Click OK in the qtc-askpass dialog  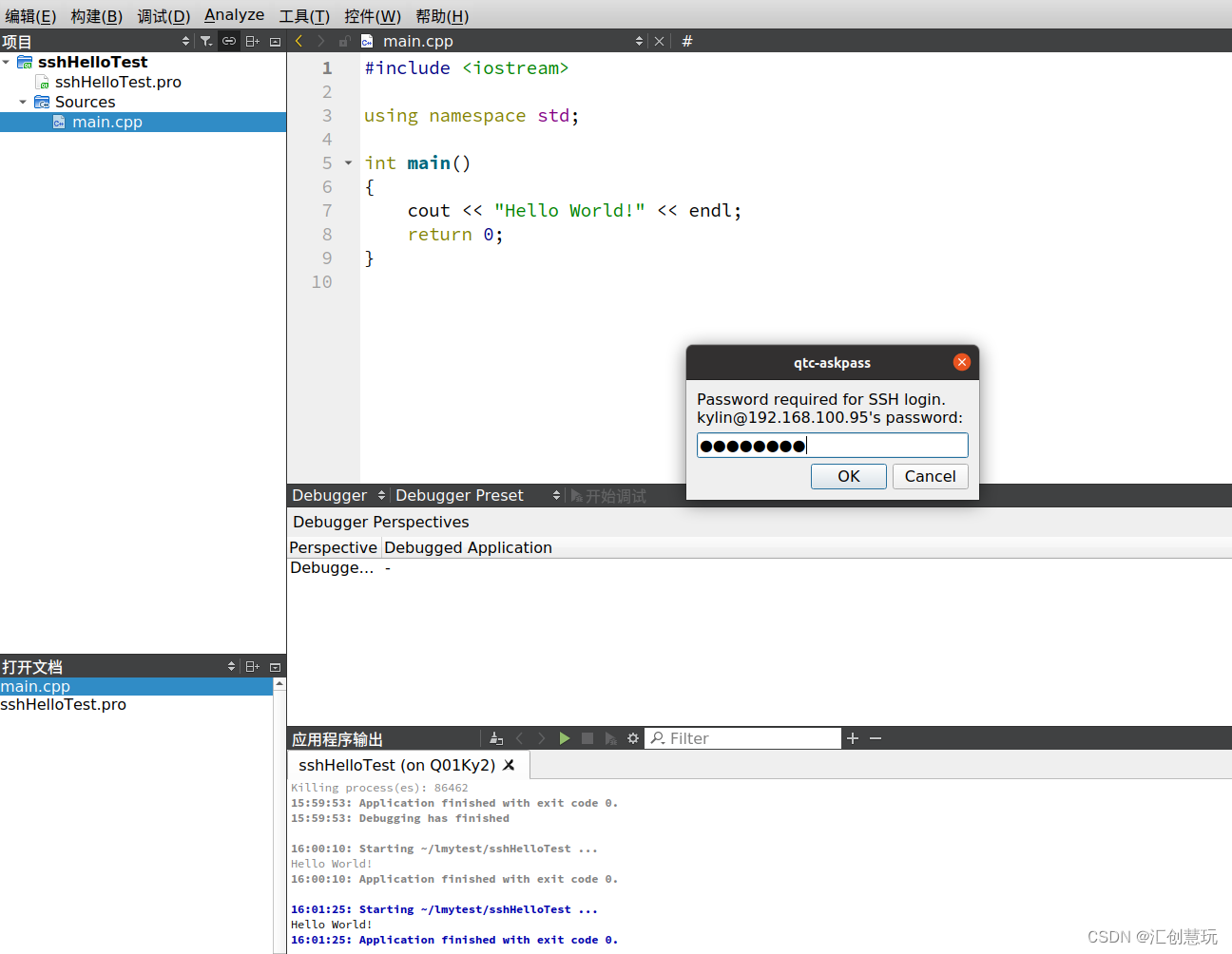[848, 476]
